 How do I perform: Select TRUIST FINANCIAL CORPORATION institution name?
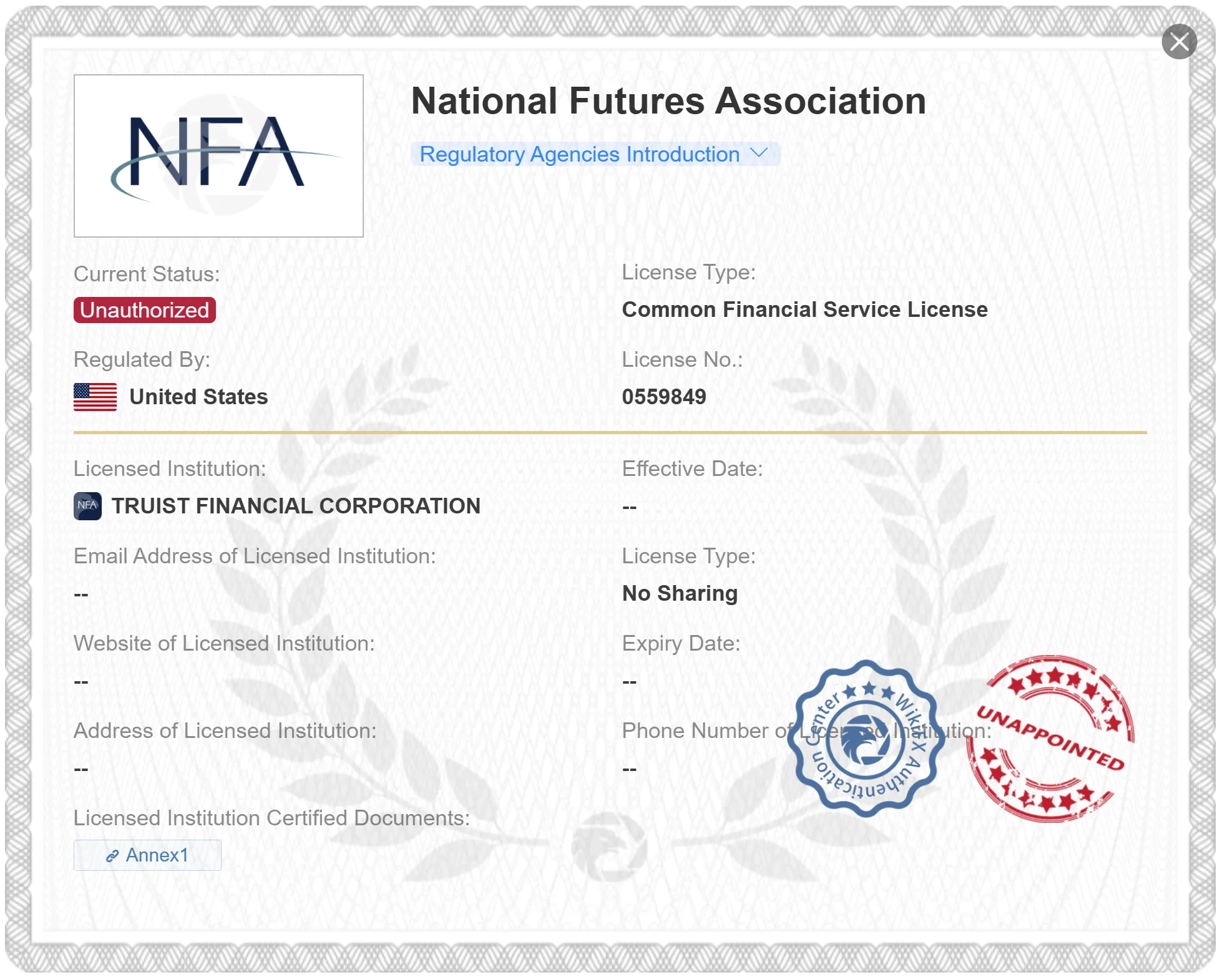click(x=296, y=506)
